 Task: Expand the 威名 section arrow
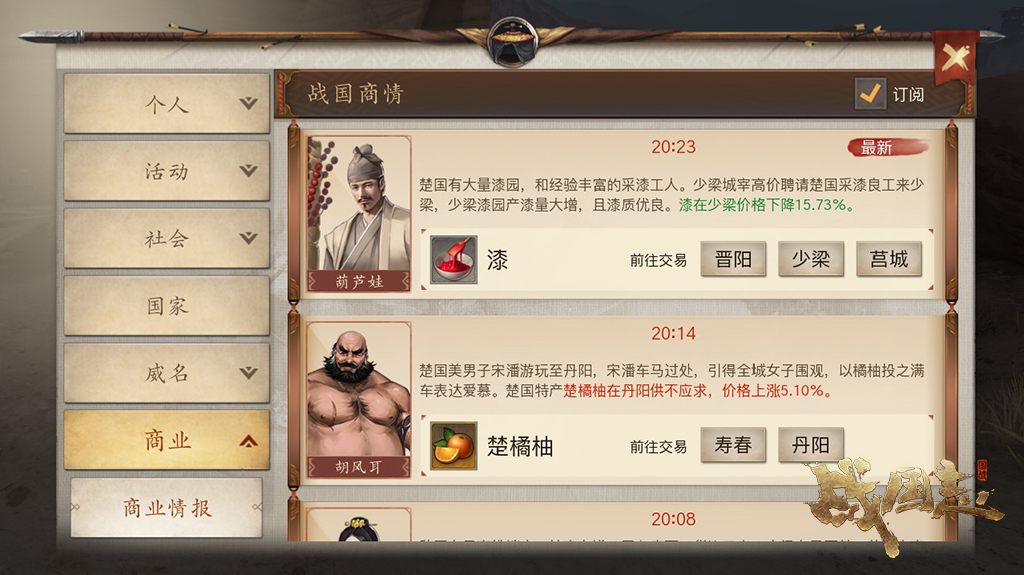(248, 372)
